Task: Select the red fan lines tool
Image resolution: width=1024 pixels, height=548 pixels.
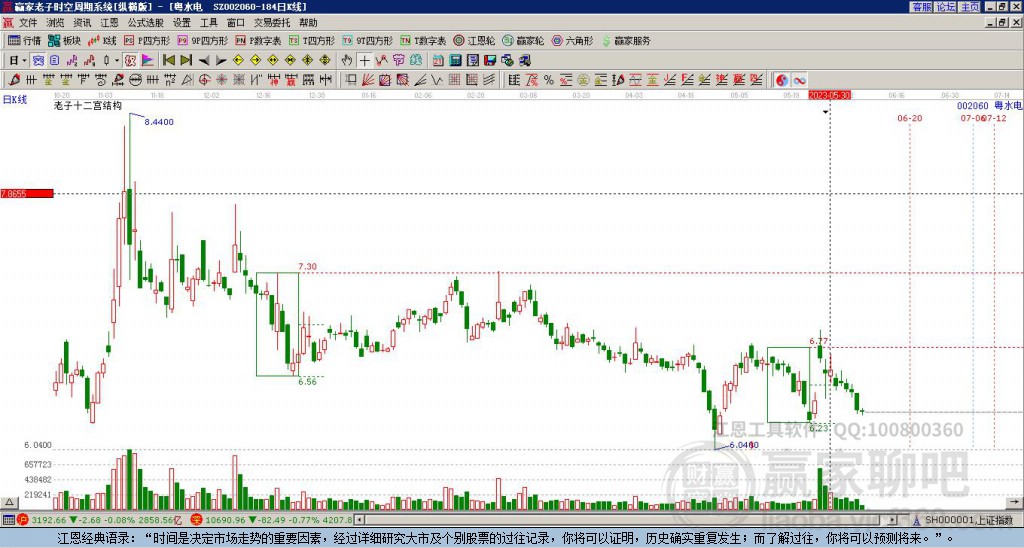Action: 368,80
